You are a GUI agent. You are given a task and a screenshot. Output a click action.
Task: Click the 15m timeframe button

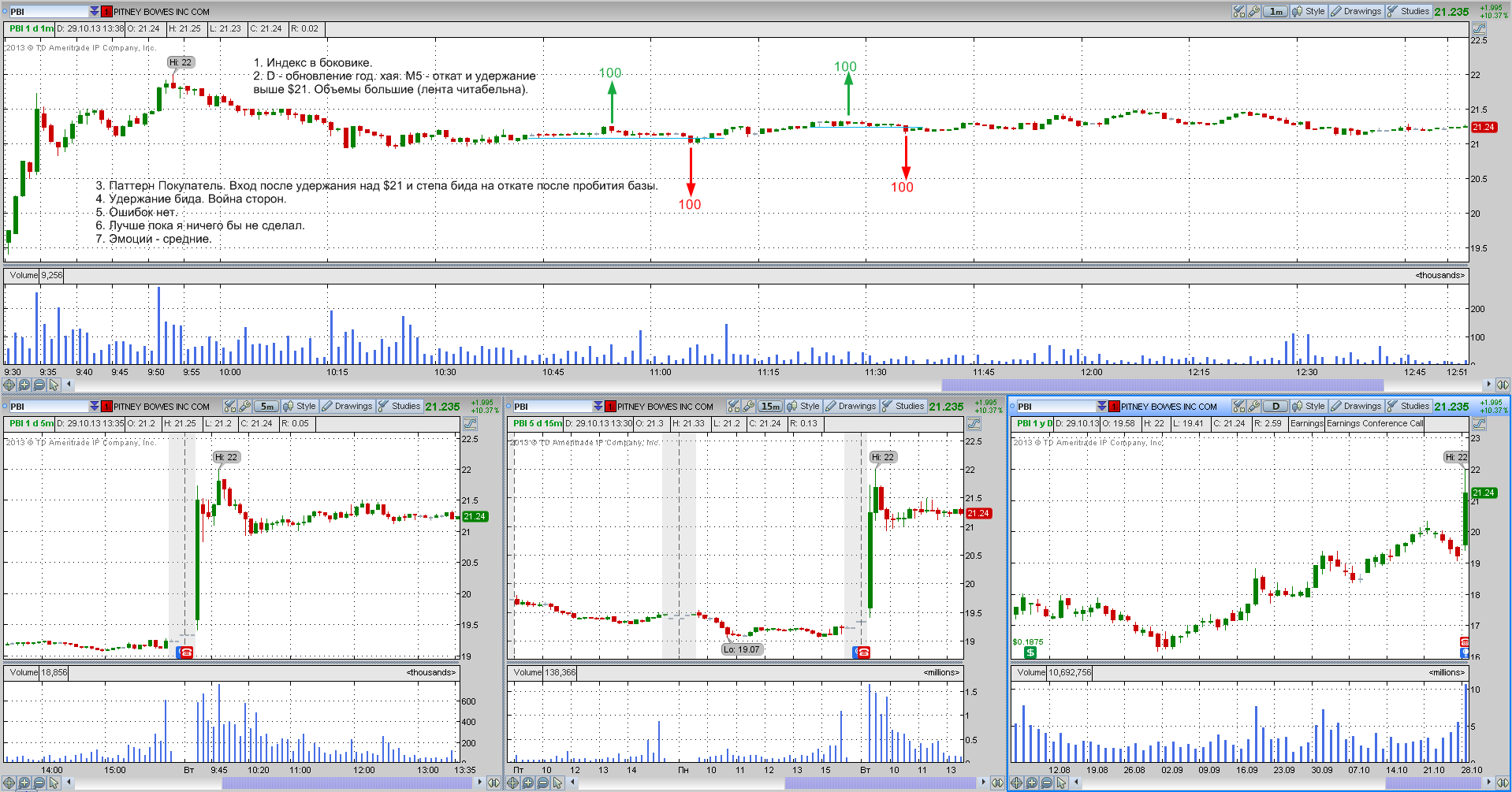pos(770,406)
